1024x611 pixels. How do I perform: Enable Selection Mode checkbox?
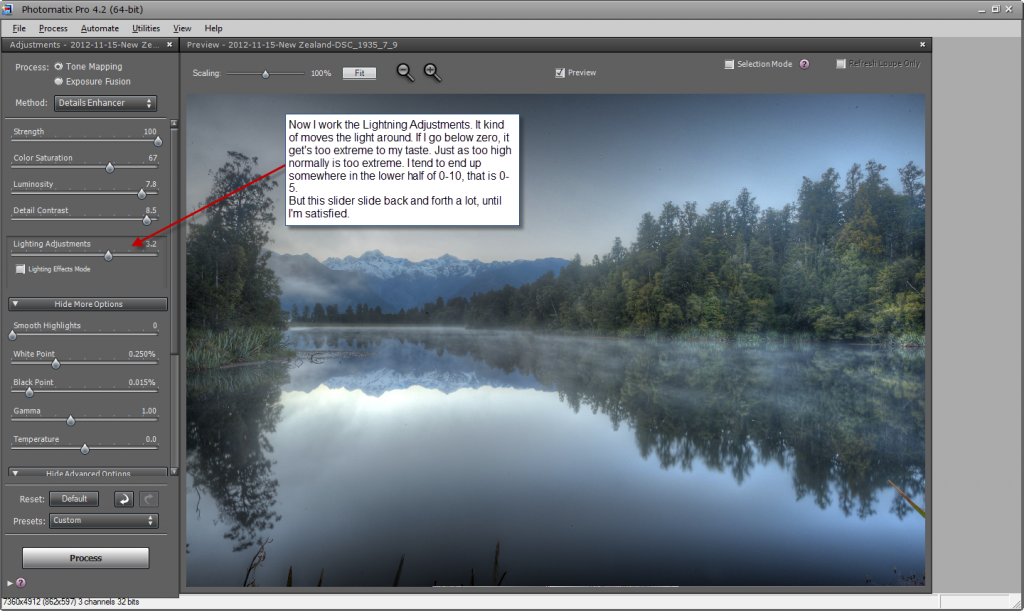tap(729, 64)
